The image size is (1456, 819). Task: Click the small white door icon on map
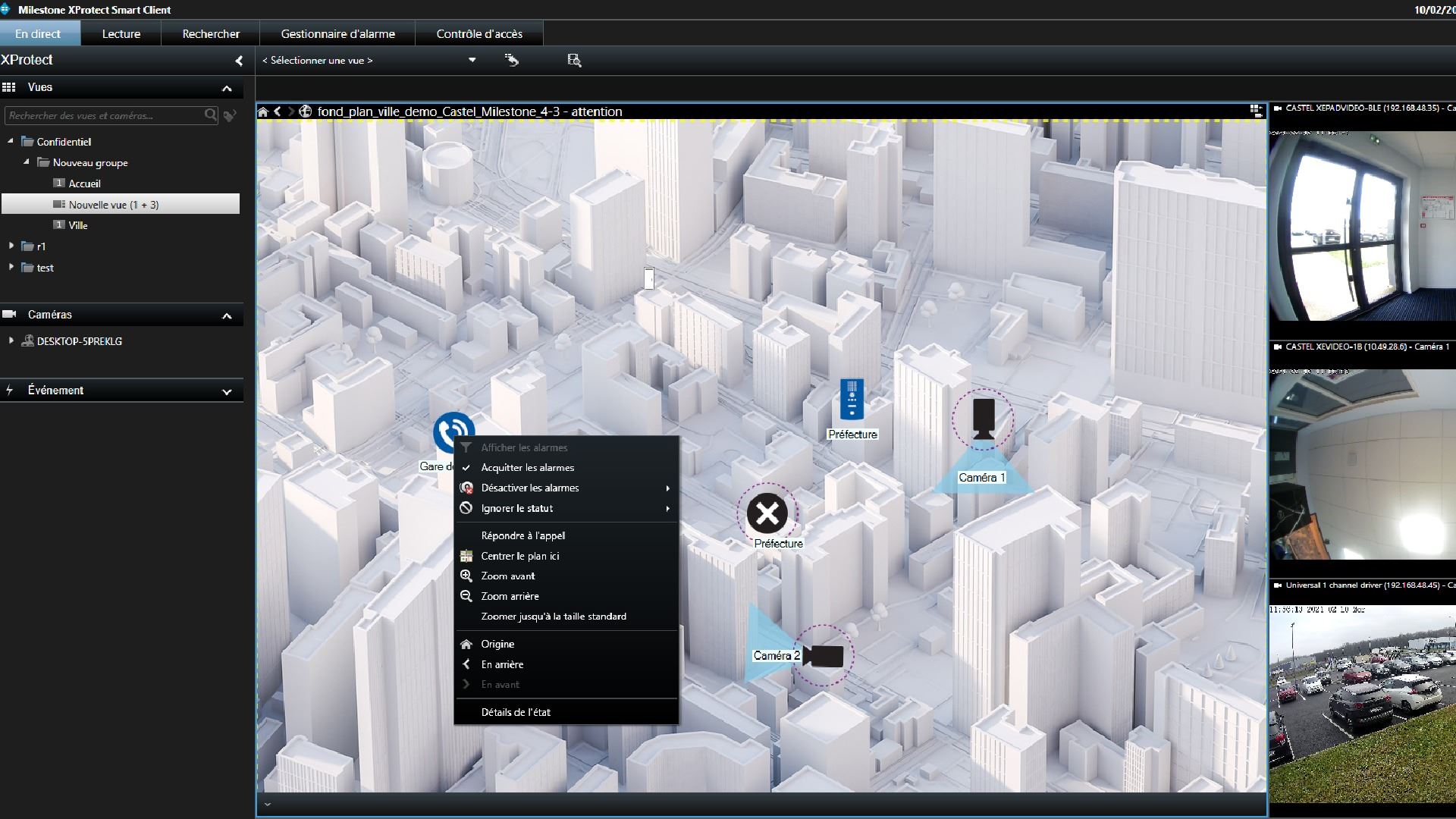(649, 278)
